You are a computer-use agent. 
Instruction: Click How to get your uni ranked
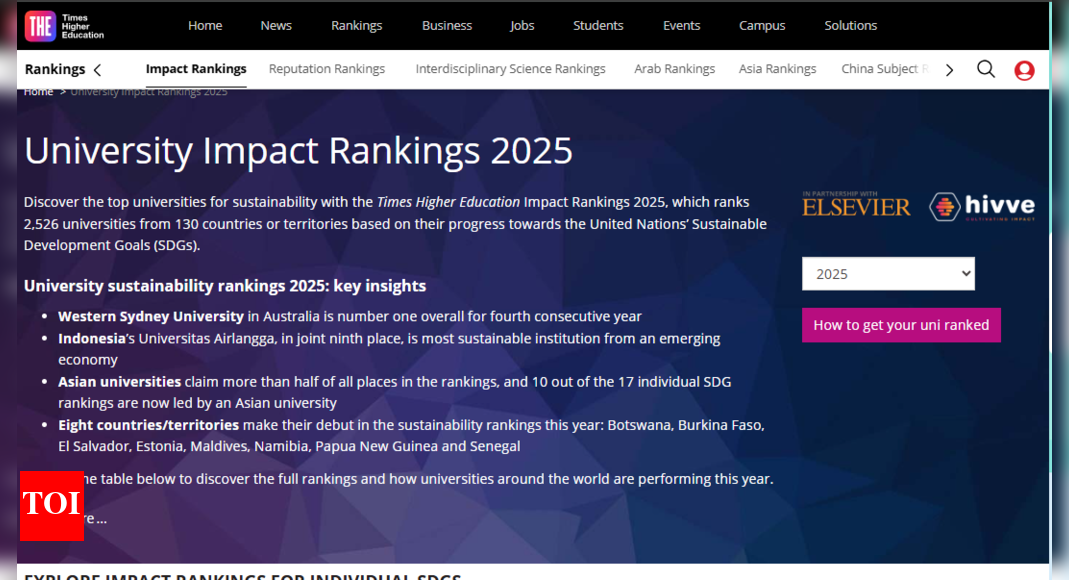pos(901,325)
